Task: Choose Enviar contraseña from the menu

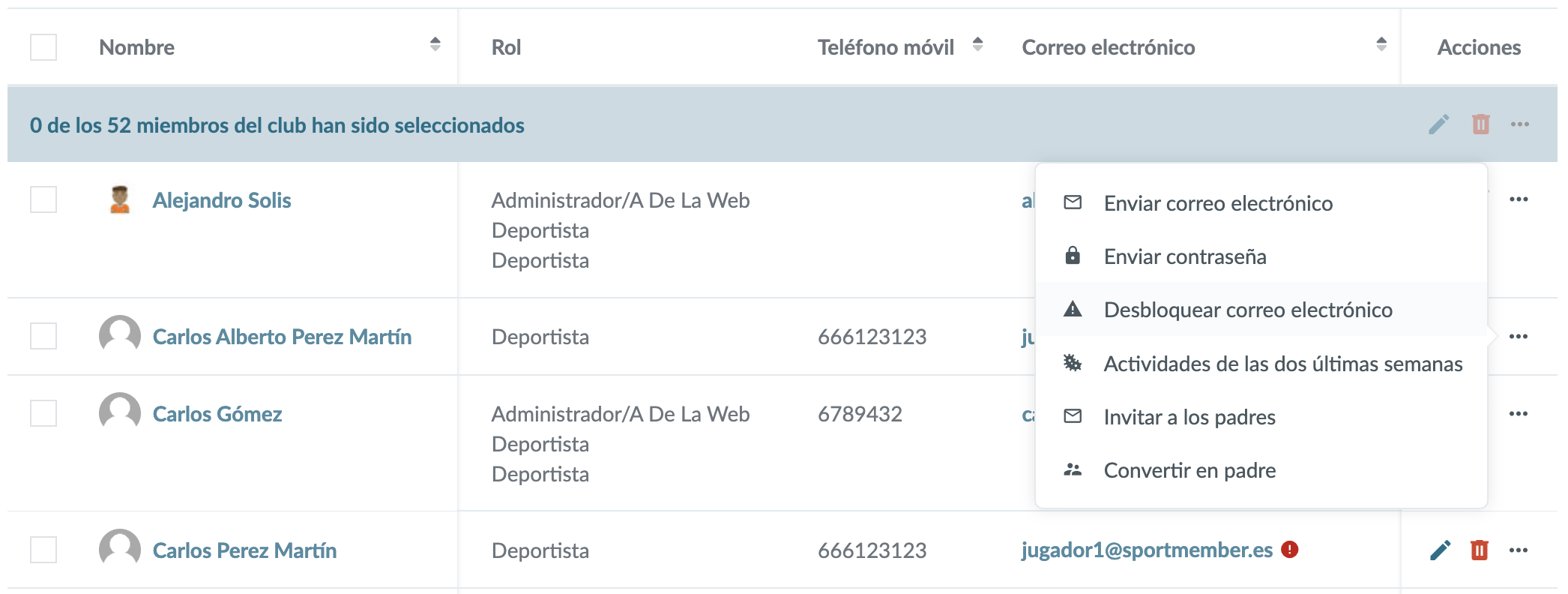Action: (x=1184, y=256)
